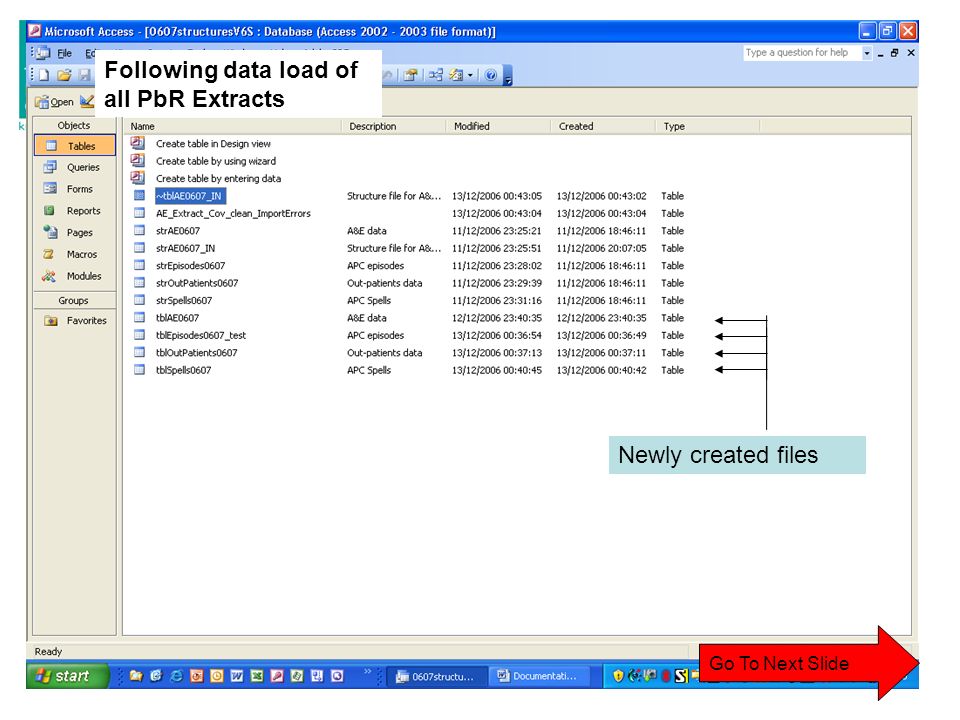Switch to Queries objects
Viewport: 960px width, 720px height.
coord(75,167)
